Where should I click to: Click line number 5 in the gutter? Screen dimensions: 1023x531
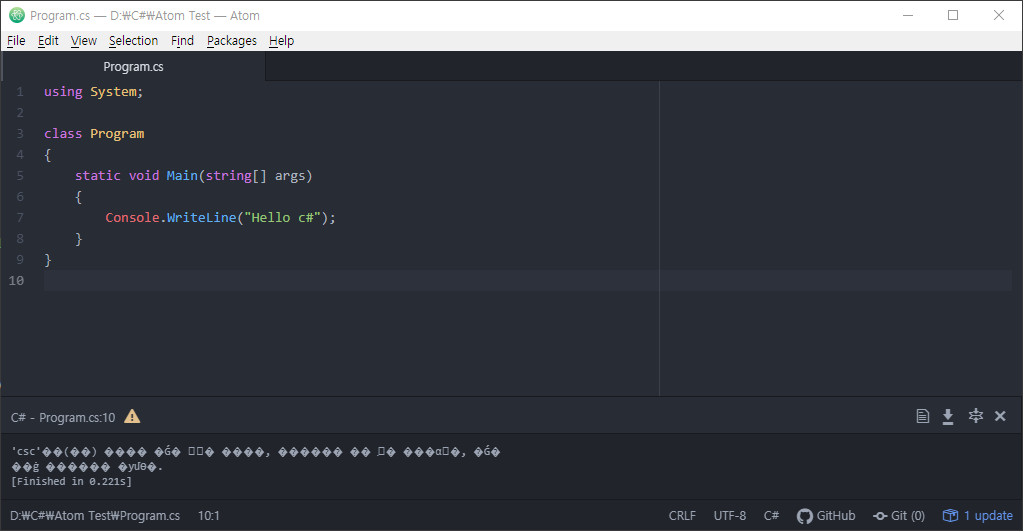click(20, 175)
